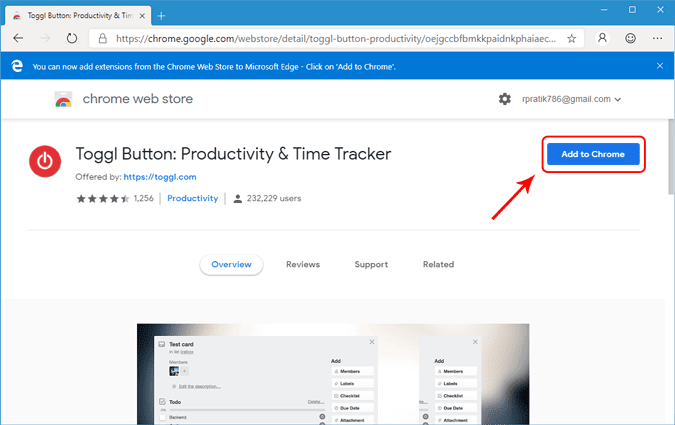
Task: Click the '232,229 users' text
Action: [274, 199]
